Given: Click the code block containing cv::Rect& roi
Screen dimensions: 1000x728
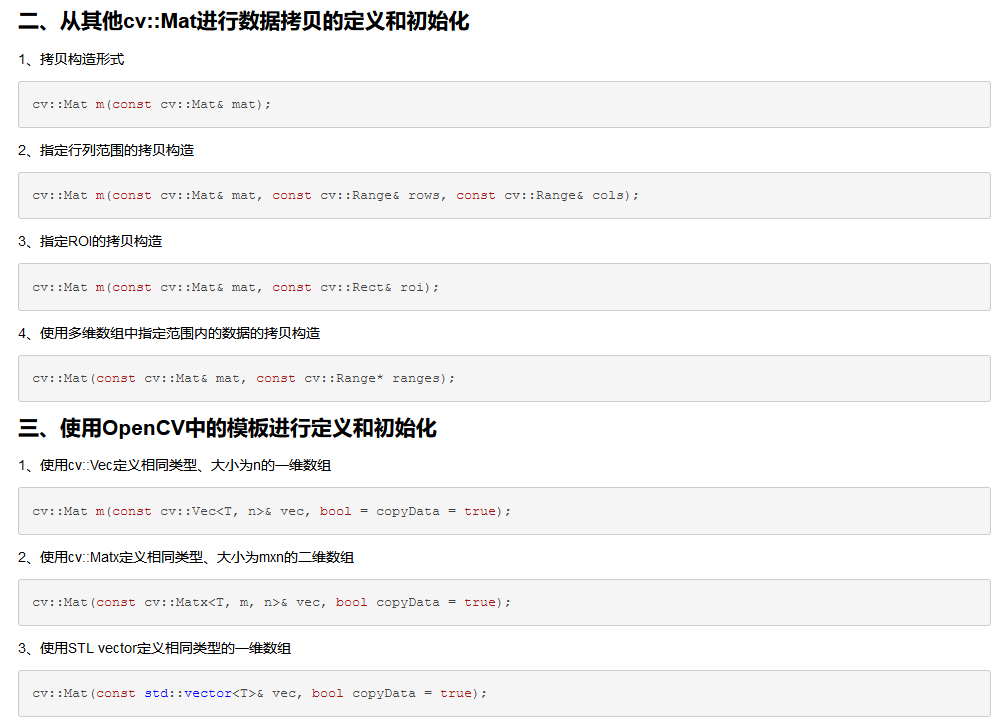Looking at the screenshot, I should pyautogui.click(x=500, y=287).
